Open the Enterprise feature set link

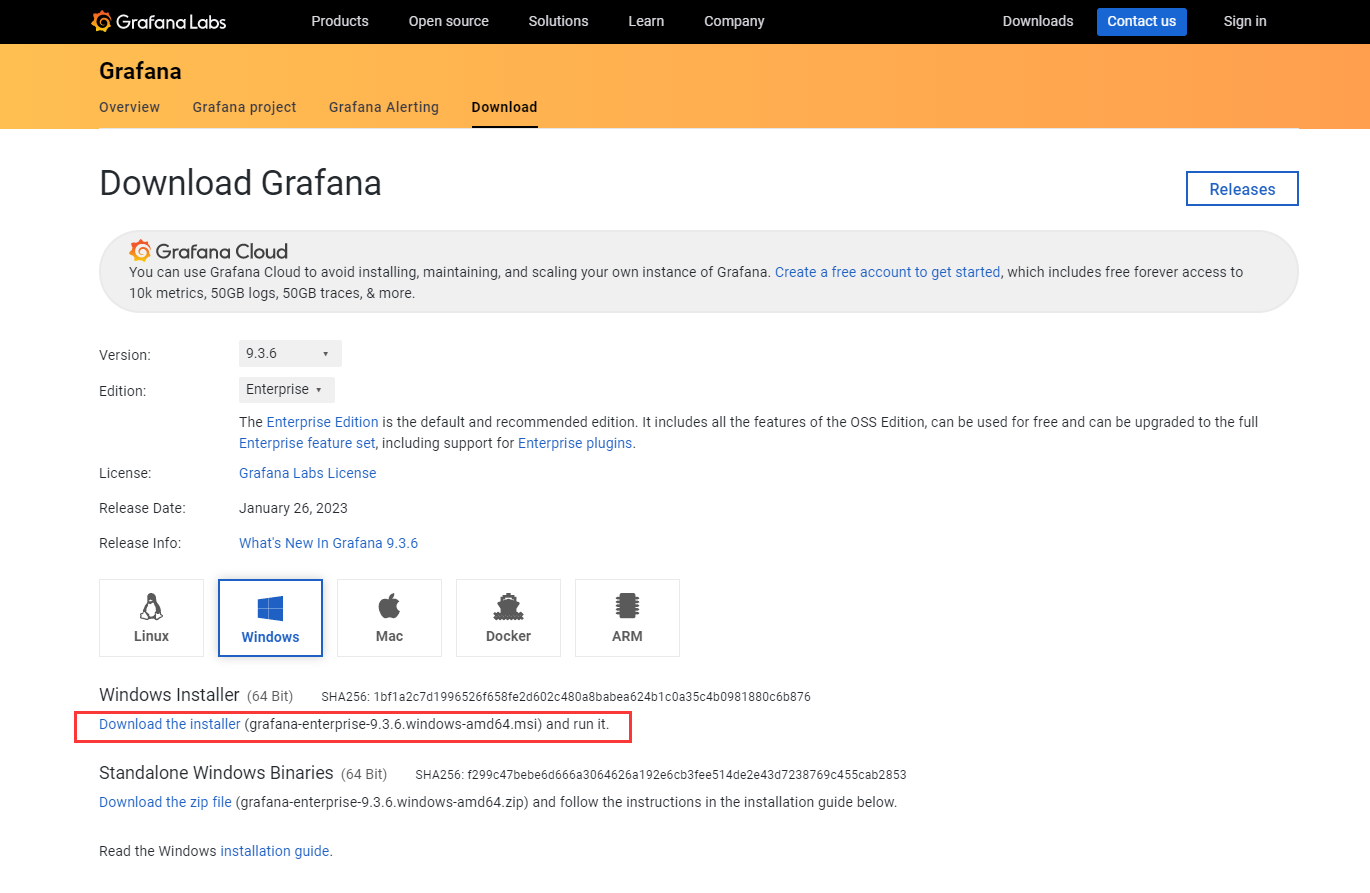[307, 443]
